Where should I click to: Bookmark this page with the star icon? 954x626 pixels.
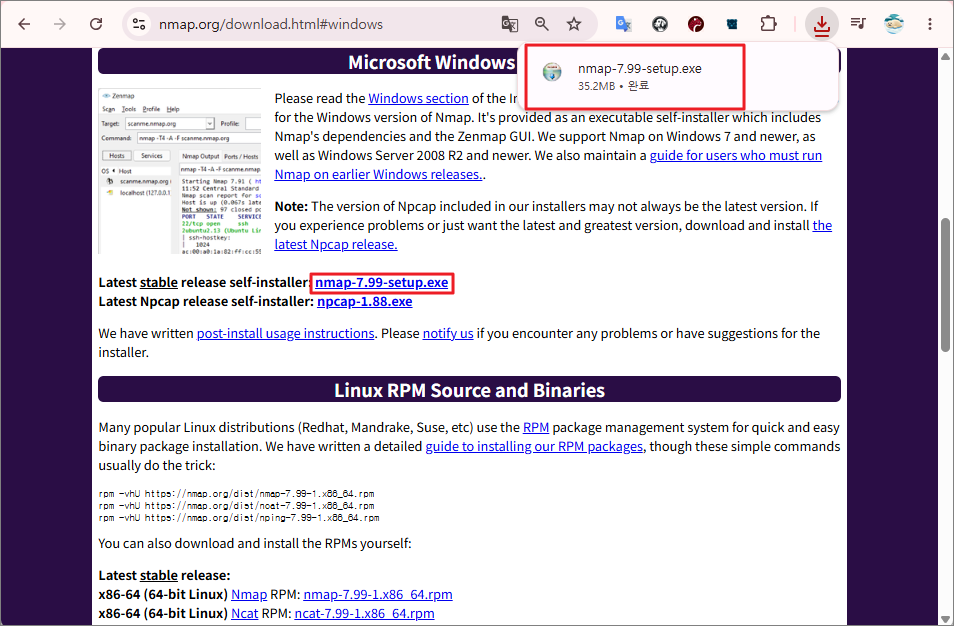pos(574,24)
